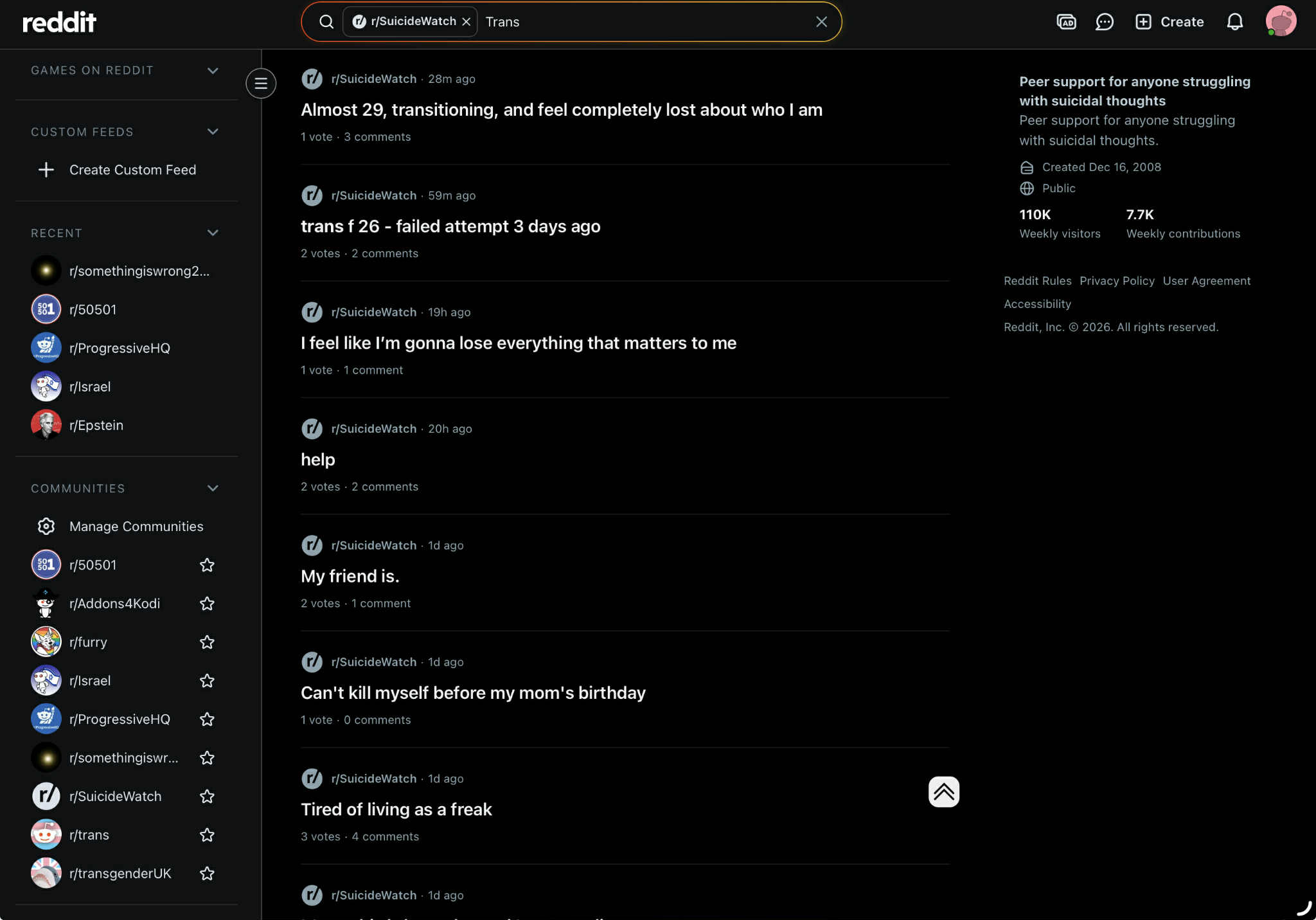Viewport: 1316px width, 920px height.
Task: Open r/Epstein from the Recent list
Action: click(x=96, y=425)
